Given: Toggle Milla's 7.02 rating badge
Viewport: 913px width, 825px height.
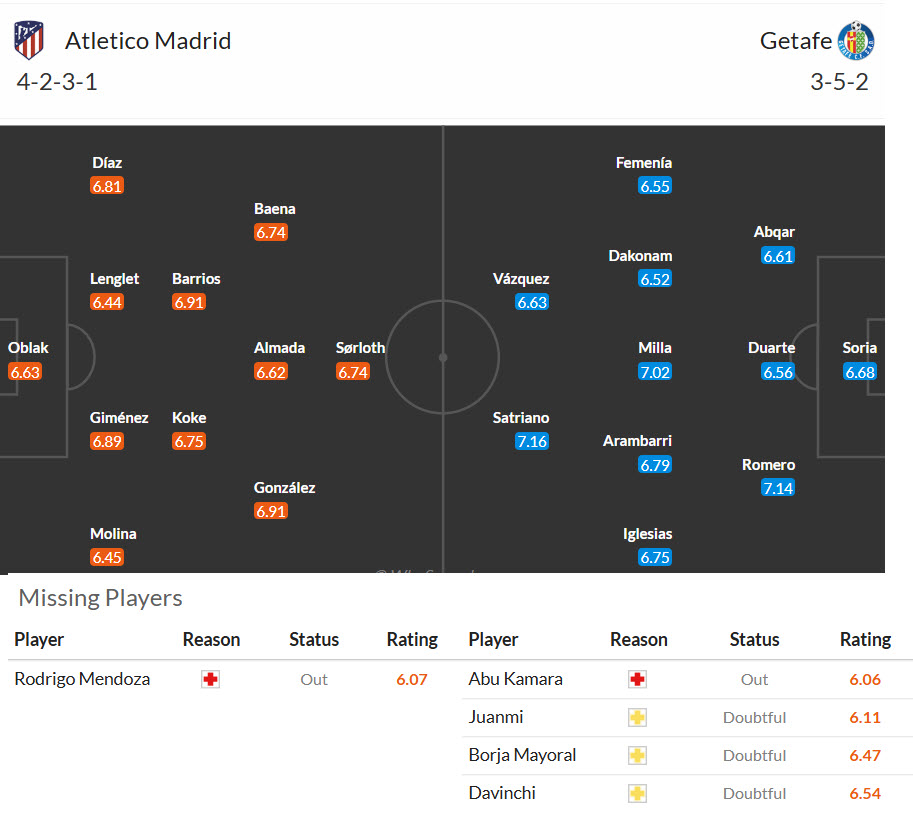Looking at the screenshot, I should 654,371.
